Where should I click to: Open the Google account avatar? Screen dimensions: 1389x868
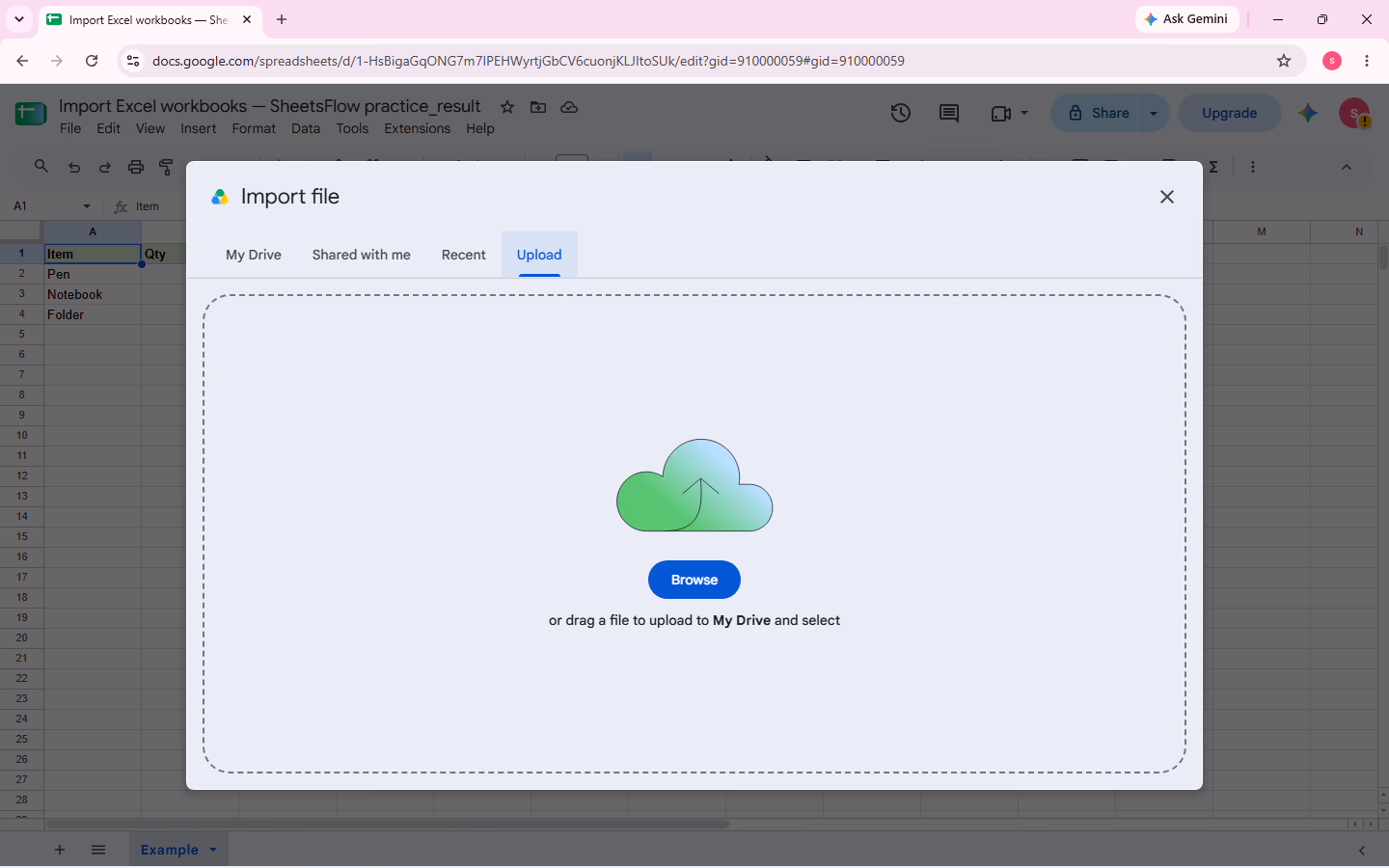tap(1354, 113)
